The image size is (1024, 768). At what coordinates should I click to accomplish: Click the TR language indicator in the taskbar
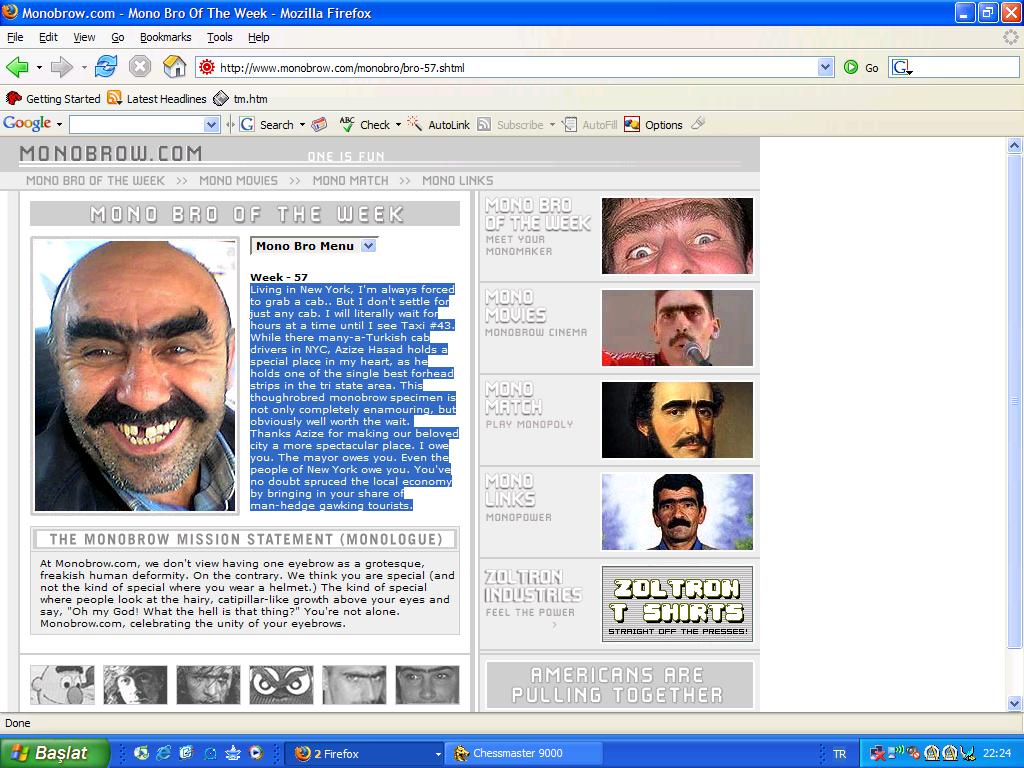[x=839, y=754]
